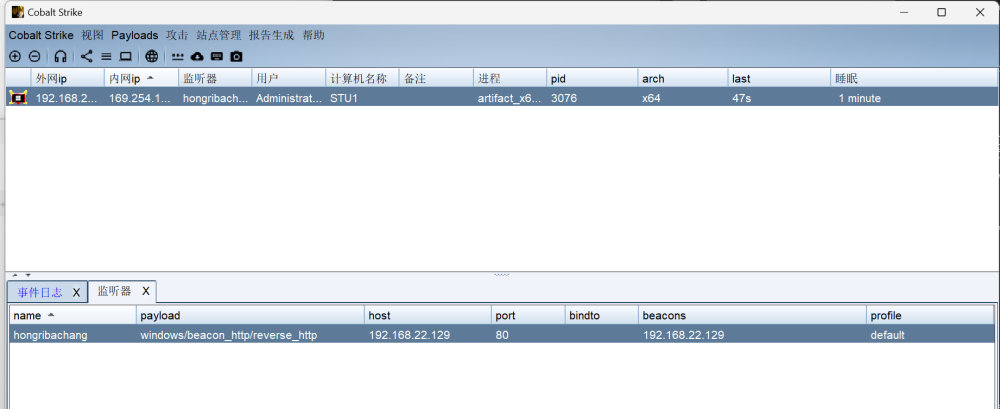This screenshot has width=1000, height=409.
Task: Open the Payloads menu
Action: tap(134, 35)
